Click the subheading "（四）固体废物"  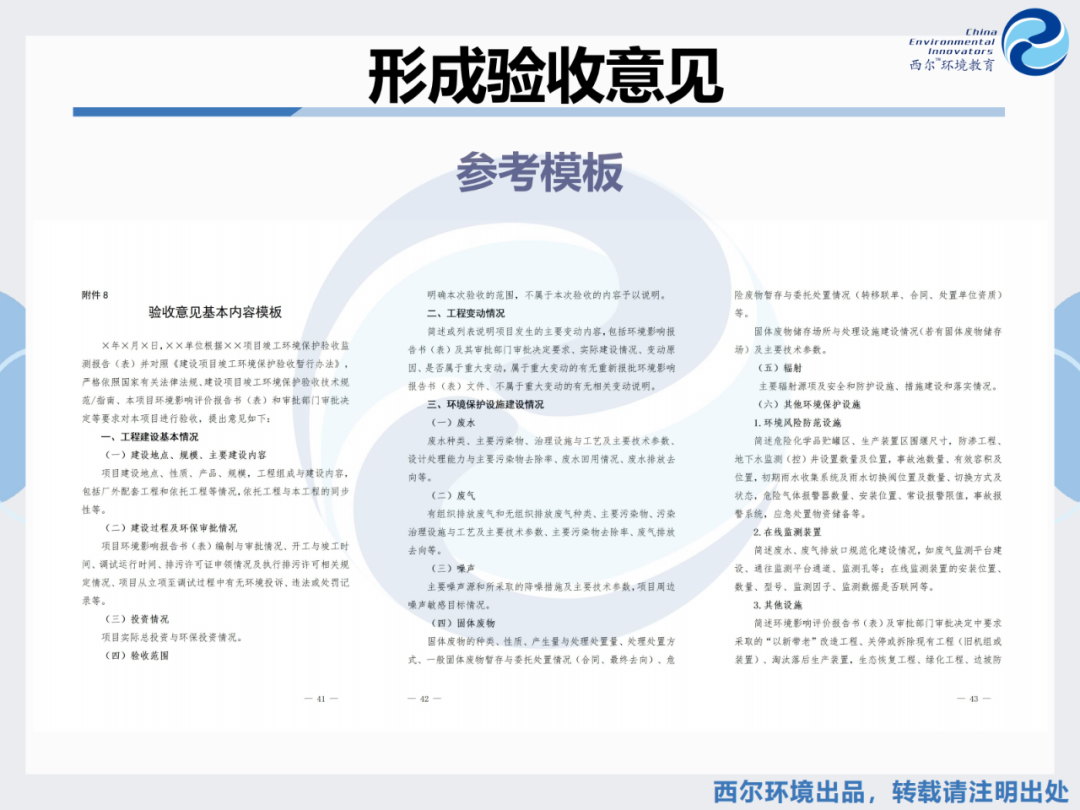tap(462, 623)
